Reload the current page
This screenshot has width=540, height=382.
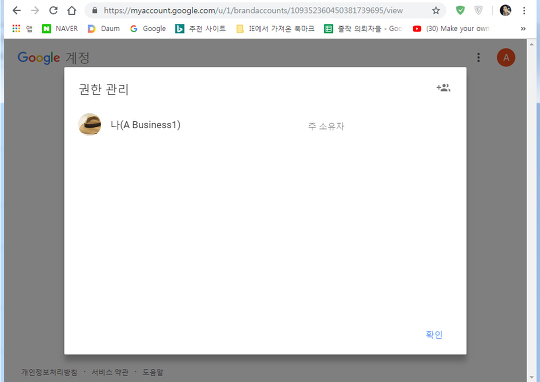pyautogui.click(x=53, y=10)
